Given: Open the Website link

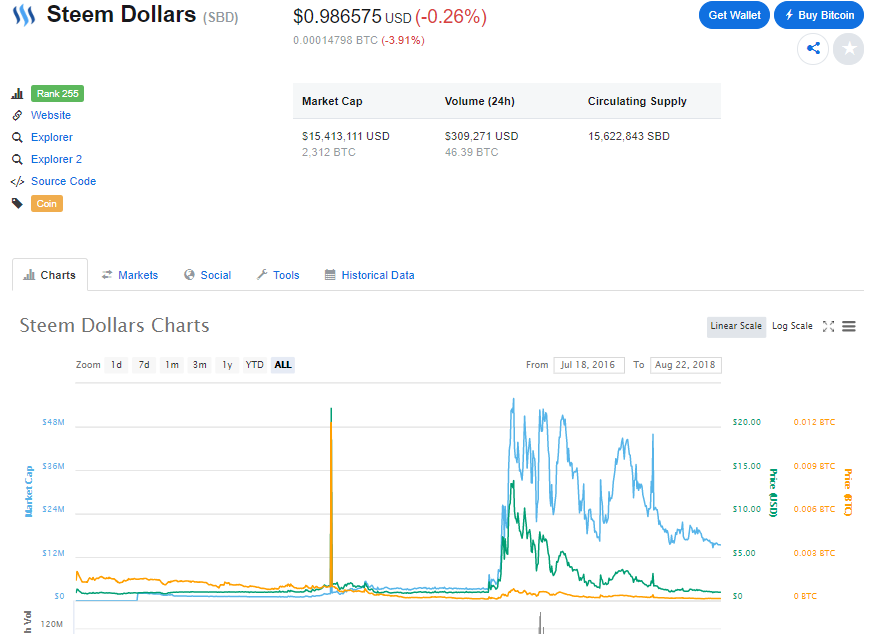Looking at the screenshot, I should click(51, 115).
